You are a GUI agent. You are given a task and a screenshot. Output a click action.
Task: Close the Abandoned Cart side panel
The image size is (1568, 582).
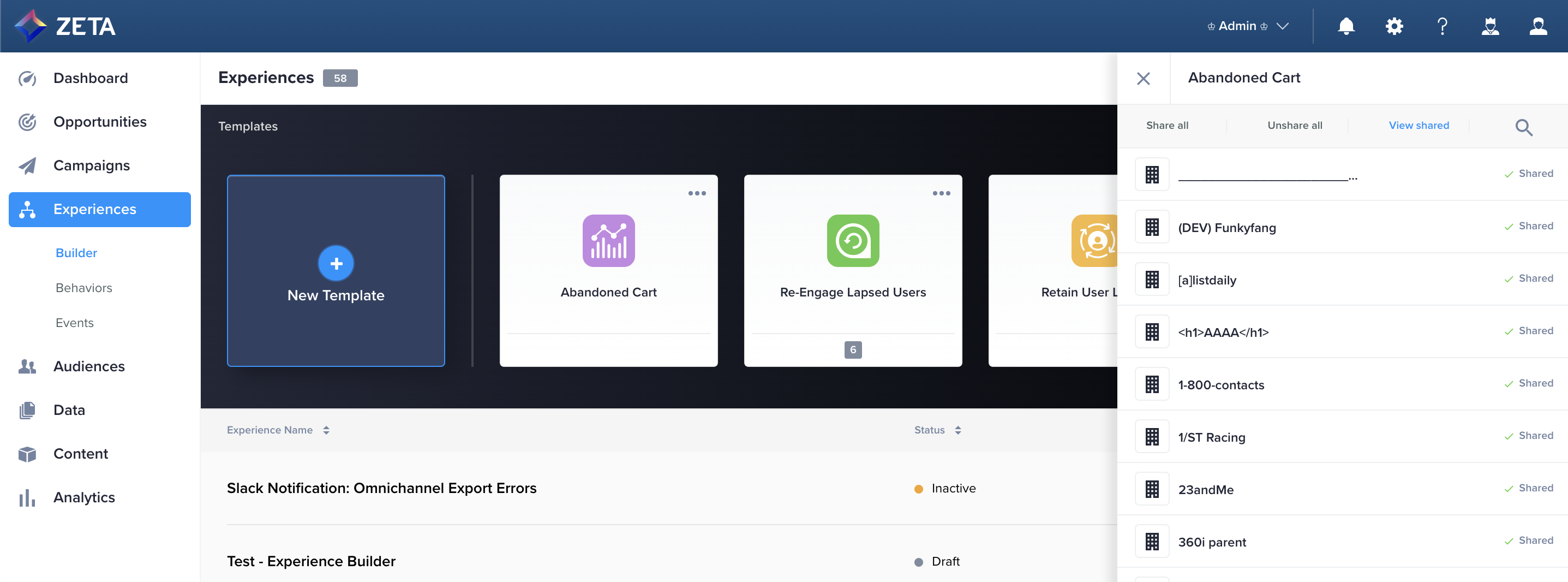(1142, 79)
